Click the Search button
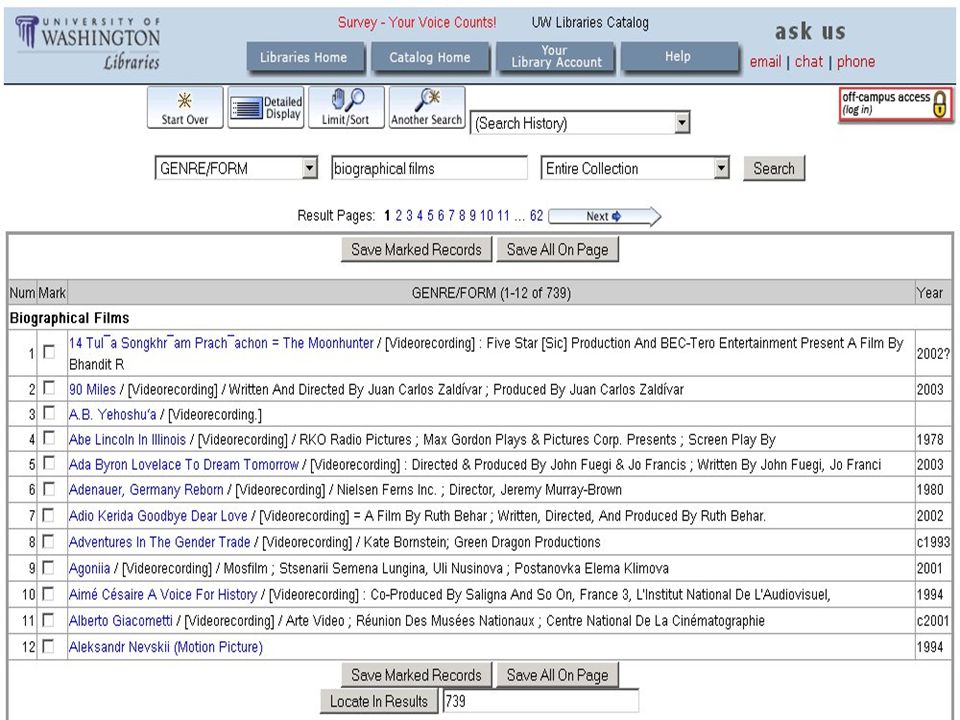This screenshot has height=720, width=960. coord(774,168)
